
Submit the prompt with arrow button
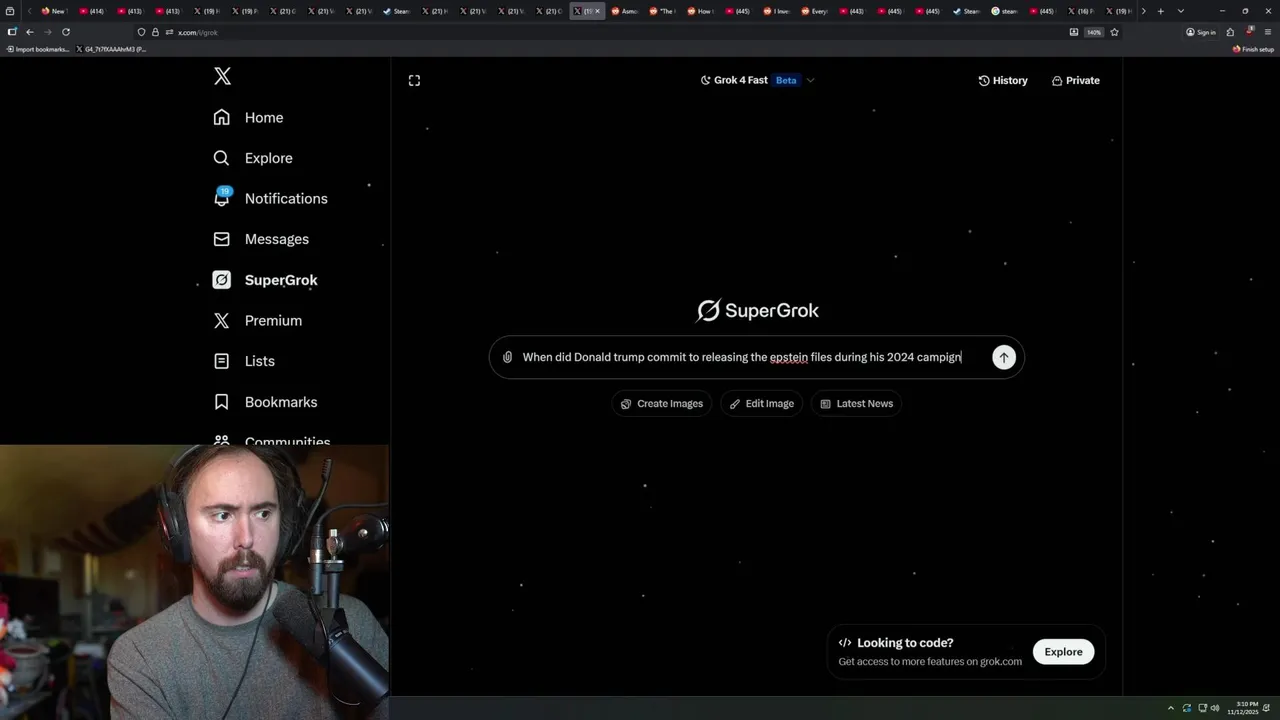coord(1003,357)
